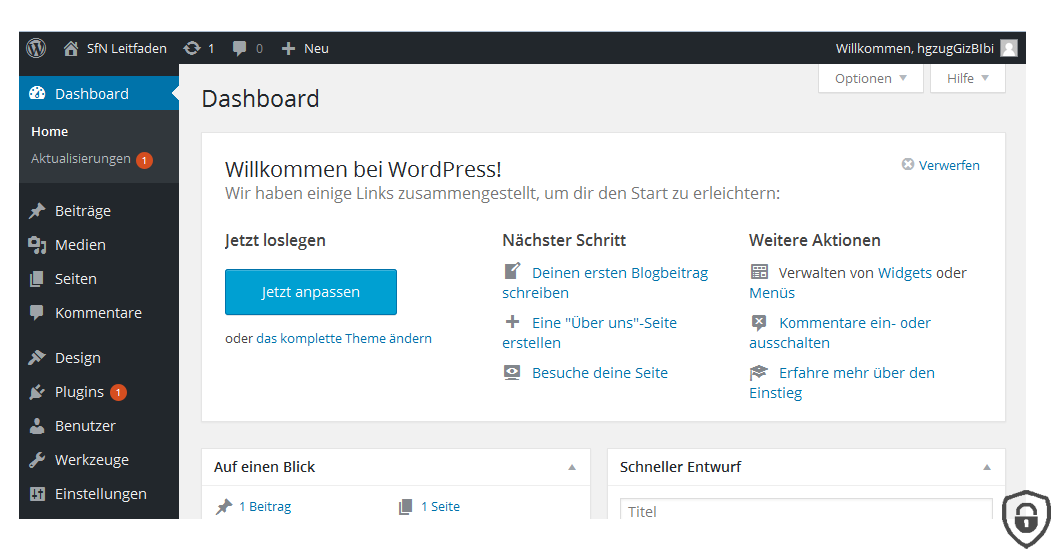Screen dimensions: 1060x556
Task: Click Erfahre mehr über den Einstieg link
Action: point(842,383)
